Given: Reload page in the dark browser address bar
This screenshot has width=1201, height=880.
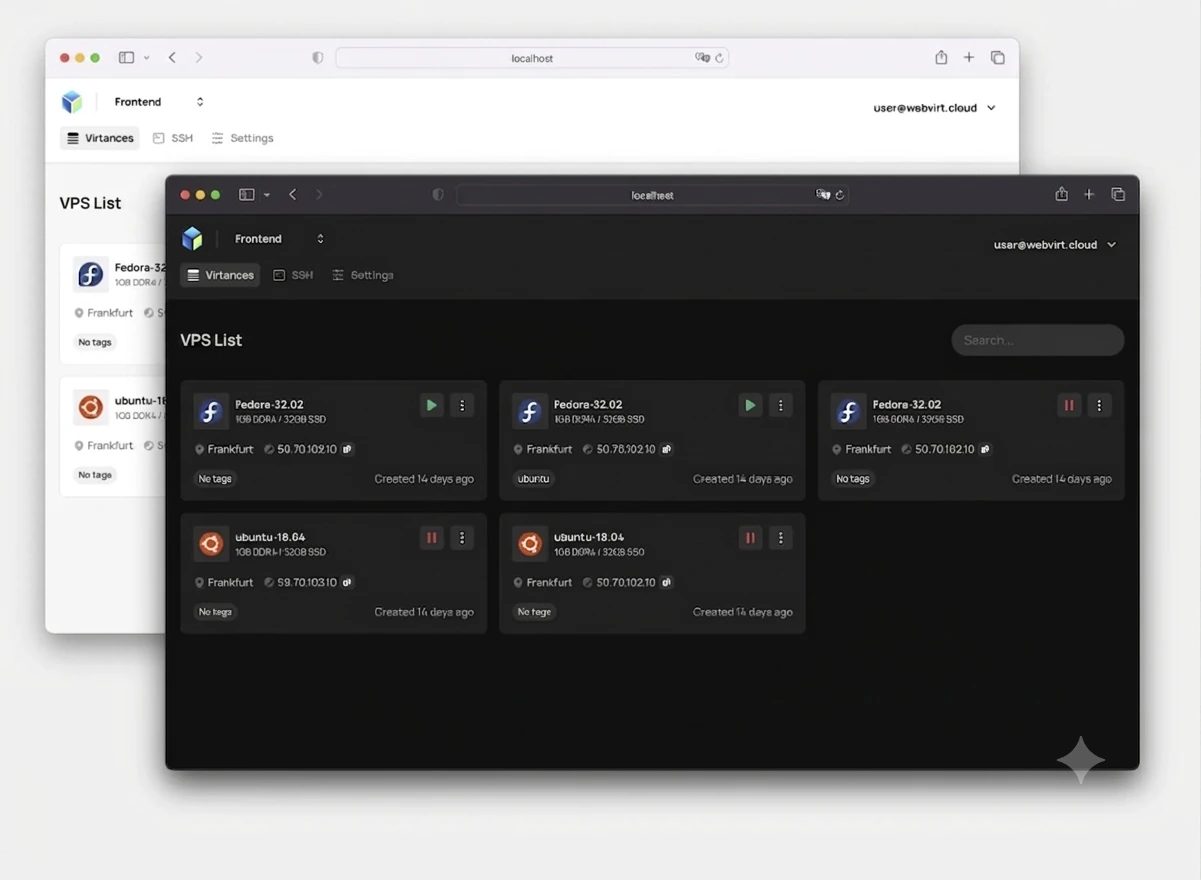Looking at the screenshot, I should click(840, 195).
